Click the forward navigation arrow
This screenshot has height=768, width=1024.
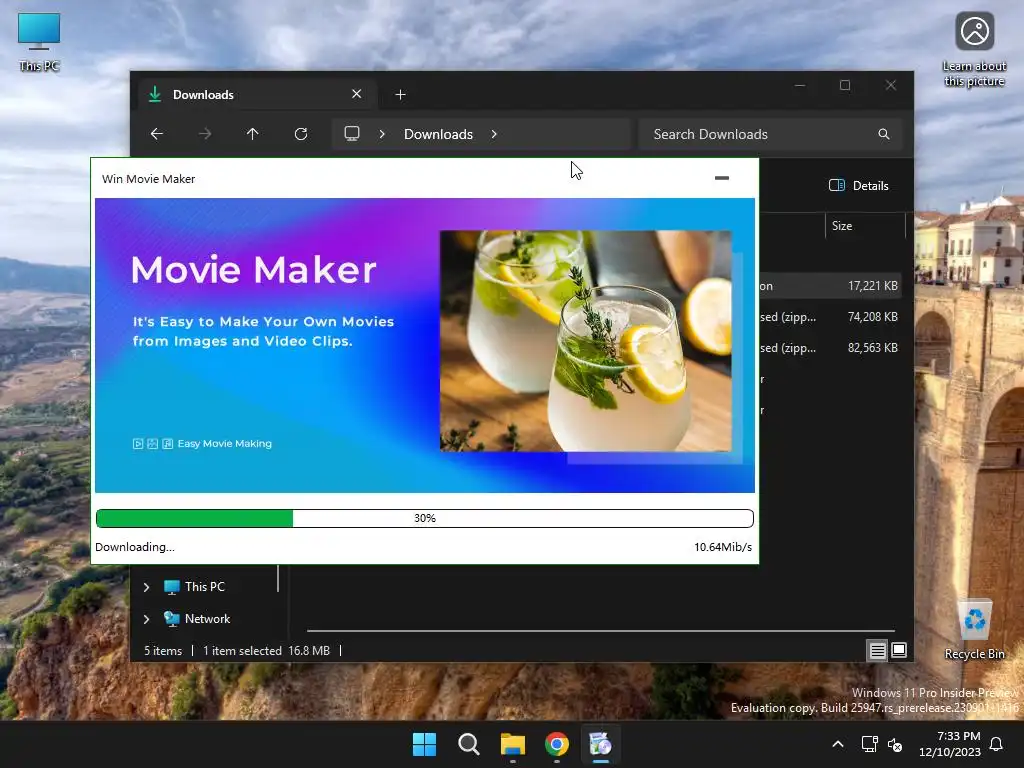[205, 134]
